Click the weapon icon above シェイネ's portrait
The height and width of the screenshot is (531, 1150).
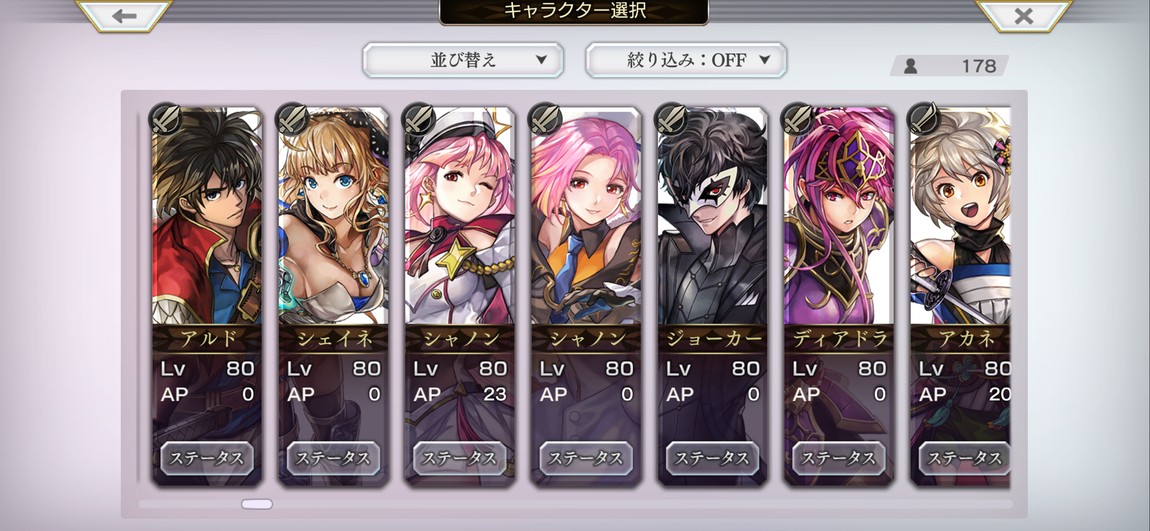point(292,119)
